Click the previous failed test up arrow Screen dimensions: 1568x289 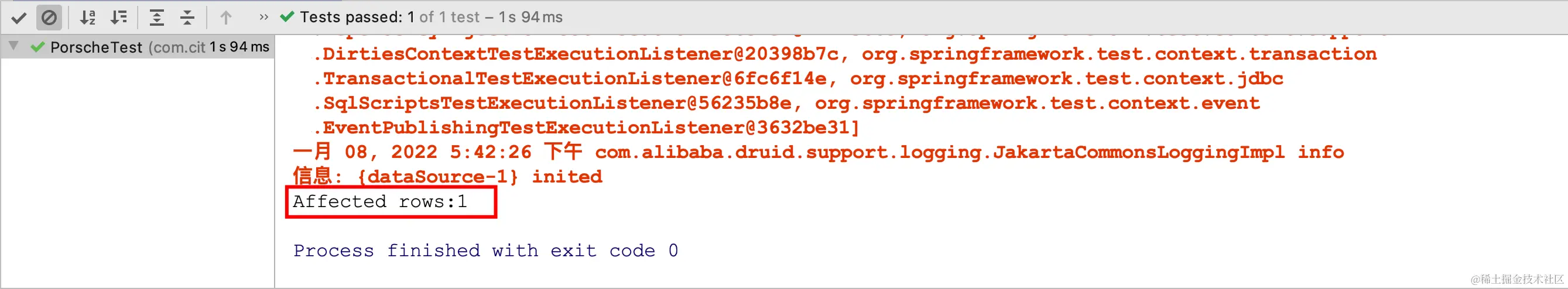[226, 18]
